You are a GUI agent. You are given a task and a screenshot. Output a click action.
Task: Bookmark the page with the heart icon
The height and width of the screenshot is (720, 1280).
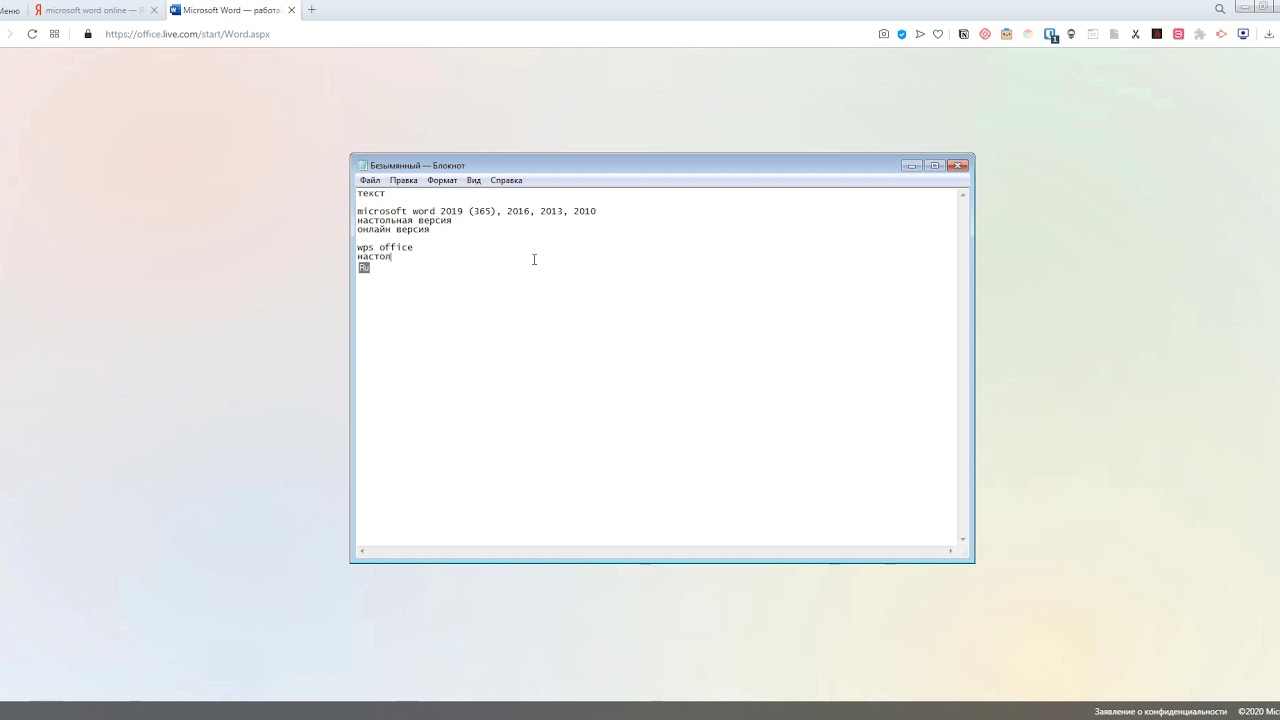click(x=938, y=34)
